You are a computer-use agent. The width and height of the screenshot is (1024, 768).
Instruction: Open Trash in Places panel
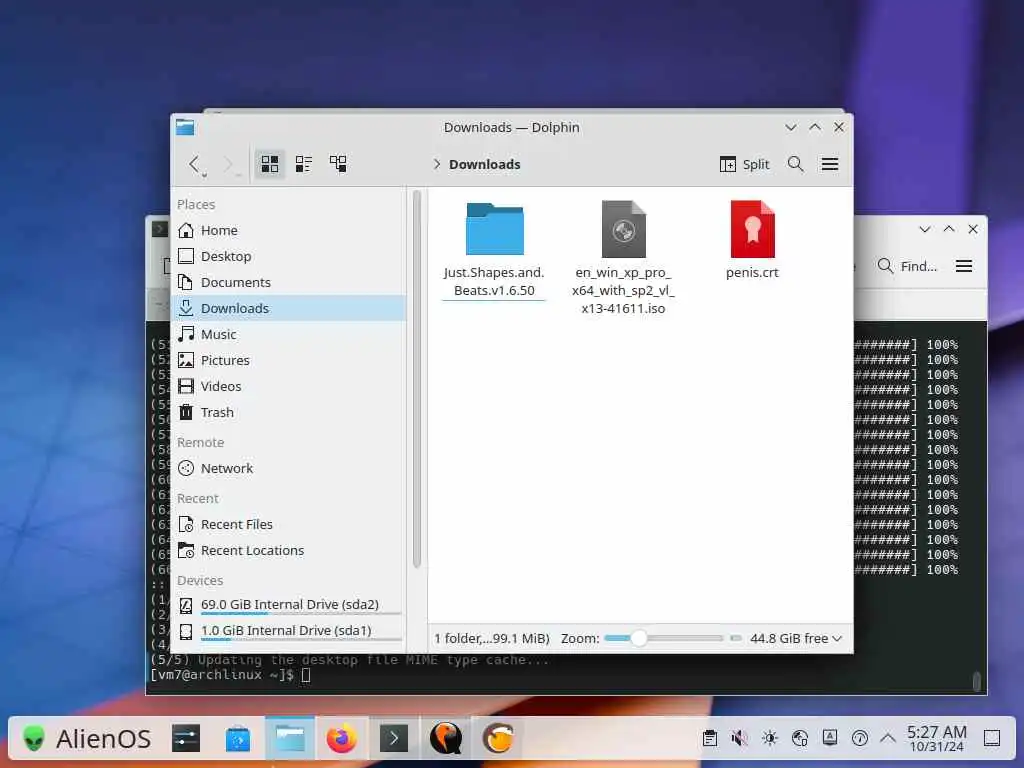tap(288, 413)
